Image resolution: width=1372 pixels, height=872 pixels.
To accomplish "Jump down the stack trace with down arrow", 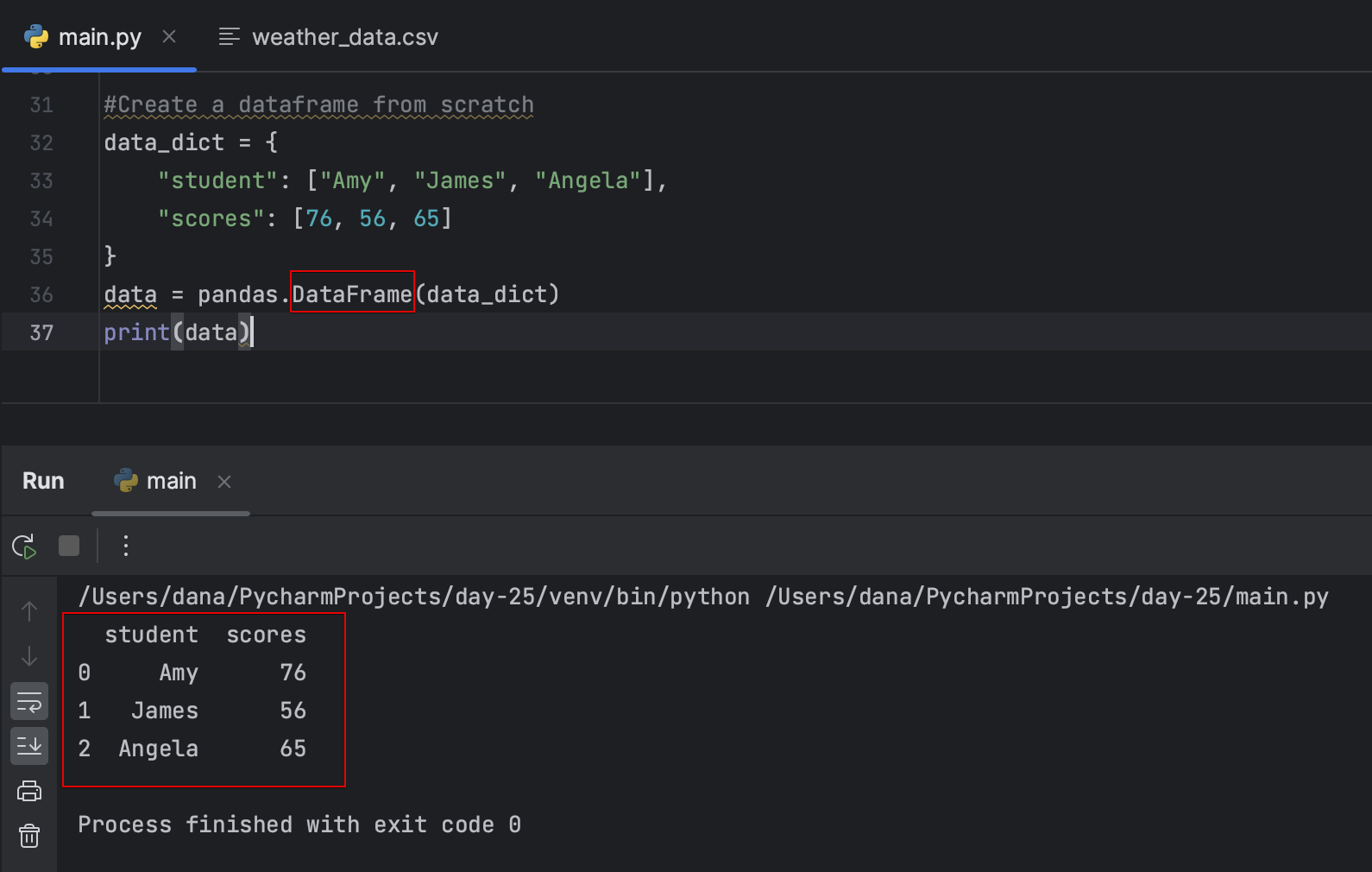I will (x=29, y=656).
